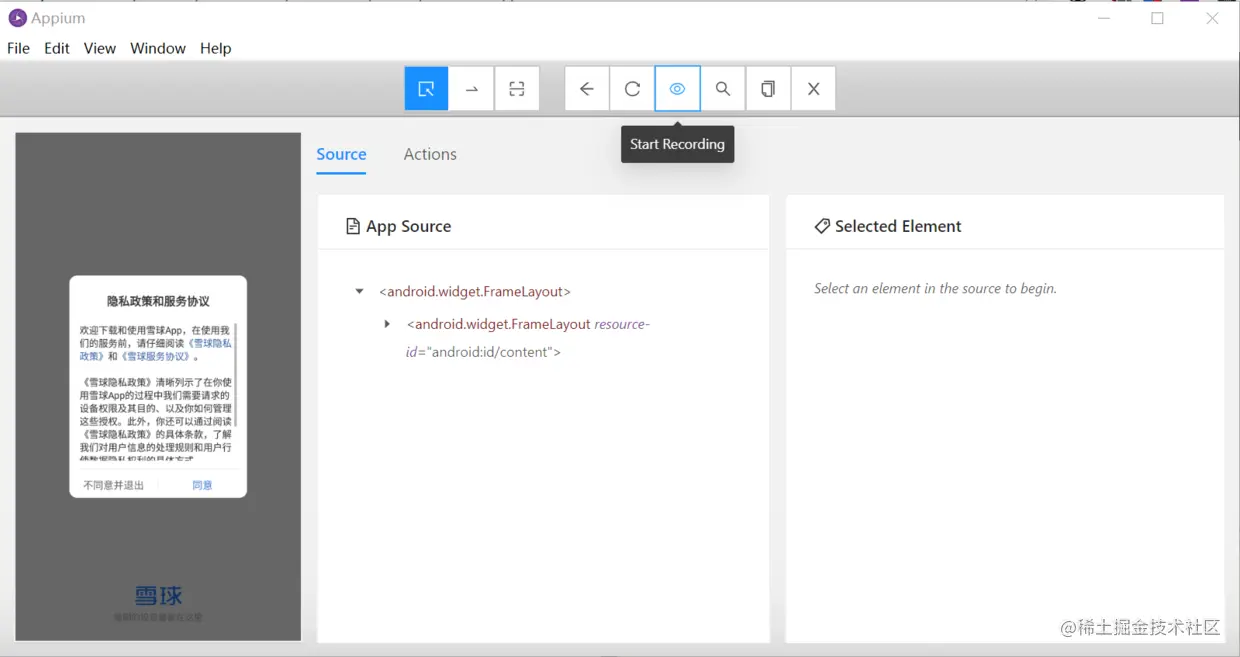Click the Selected Element heading text
The height and width of the screenshot is (657, 1240).
click(x=898, y=226)
